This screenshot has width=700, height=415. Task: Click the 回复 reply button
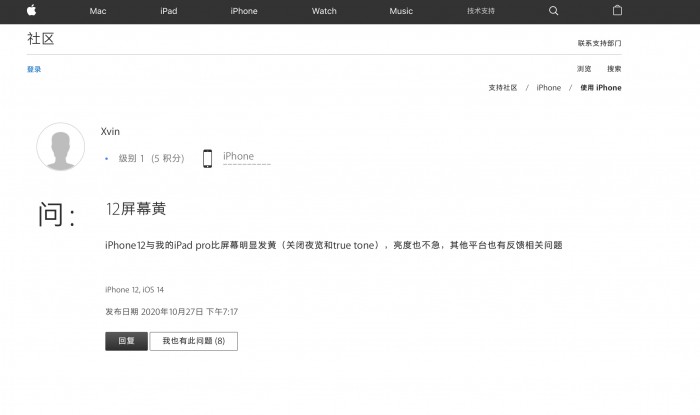pos(126,341)
